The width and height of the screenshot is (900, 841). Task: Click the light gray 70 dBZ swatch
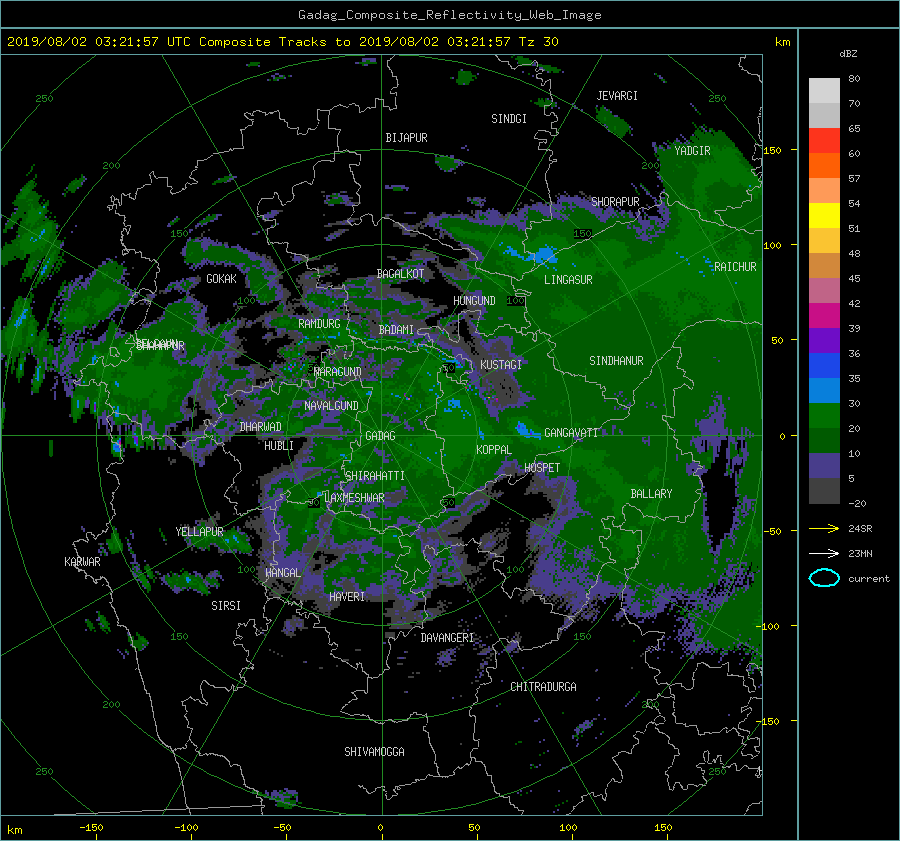tap(824, 91)
